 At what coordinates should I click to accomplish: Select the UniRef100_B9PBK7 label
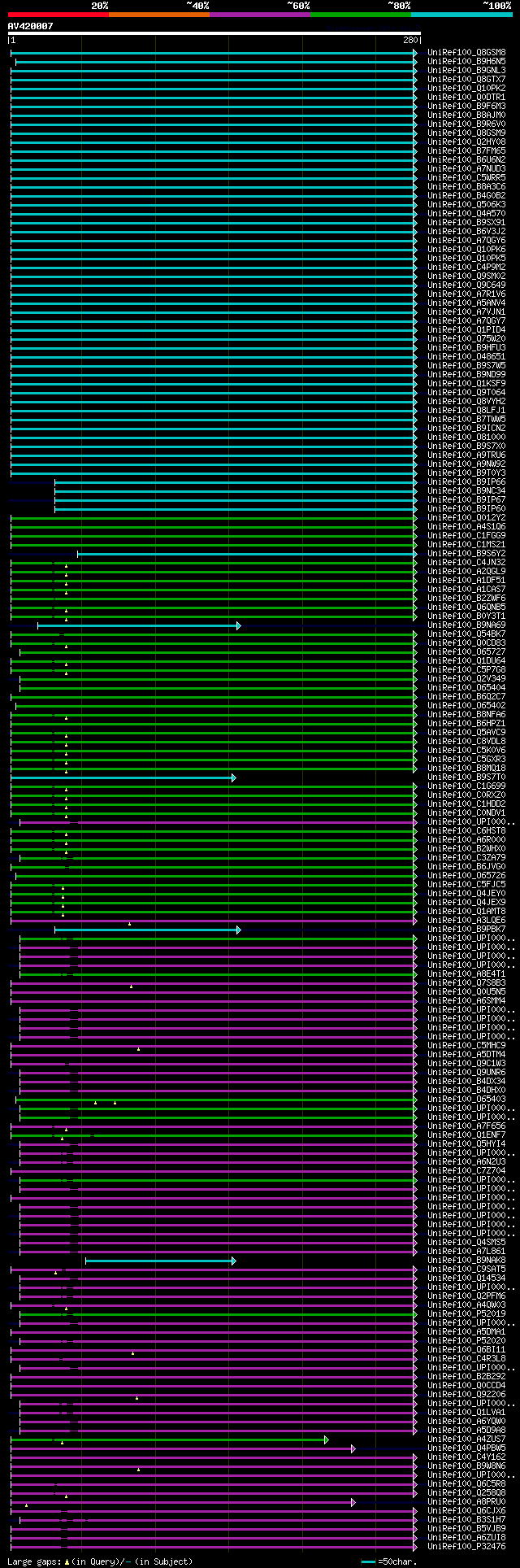click(466, 929)
